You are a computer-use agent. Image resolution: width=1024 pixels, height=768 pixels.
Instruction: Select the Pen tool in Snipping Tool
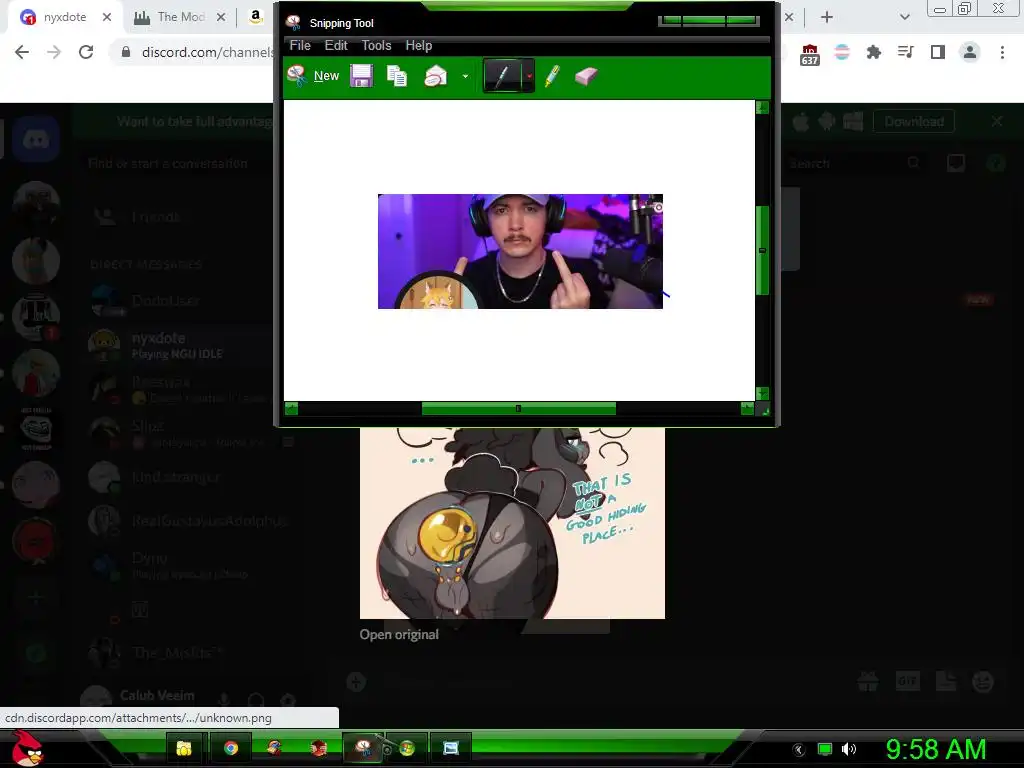coord(502,76)
